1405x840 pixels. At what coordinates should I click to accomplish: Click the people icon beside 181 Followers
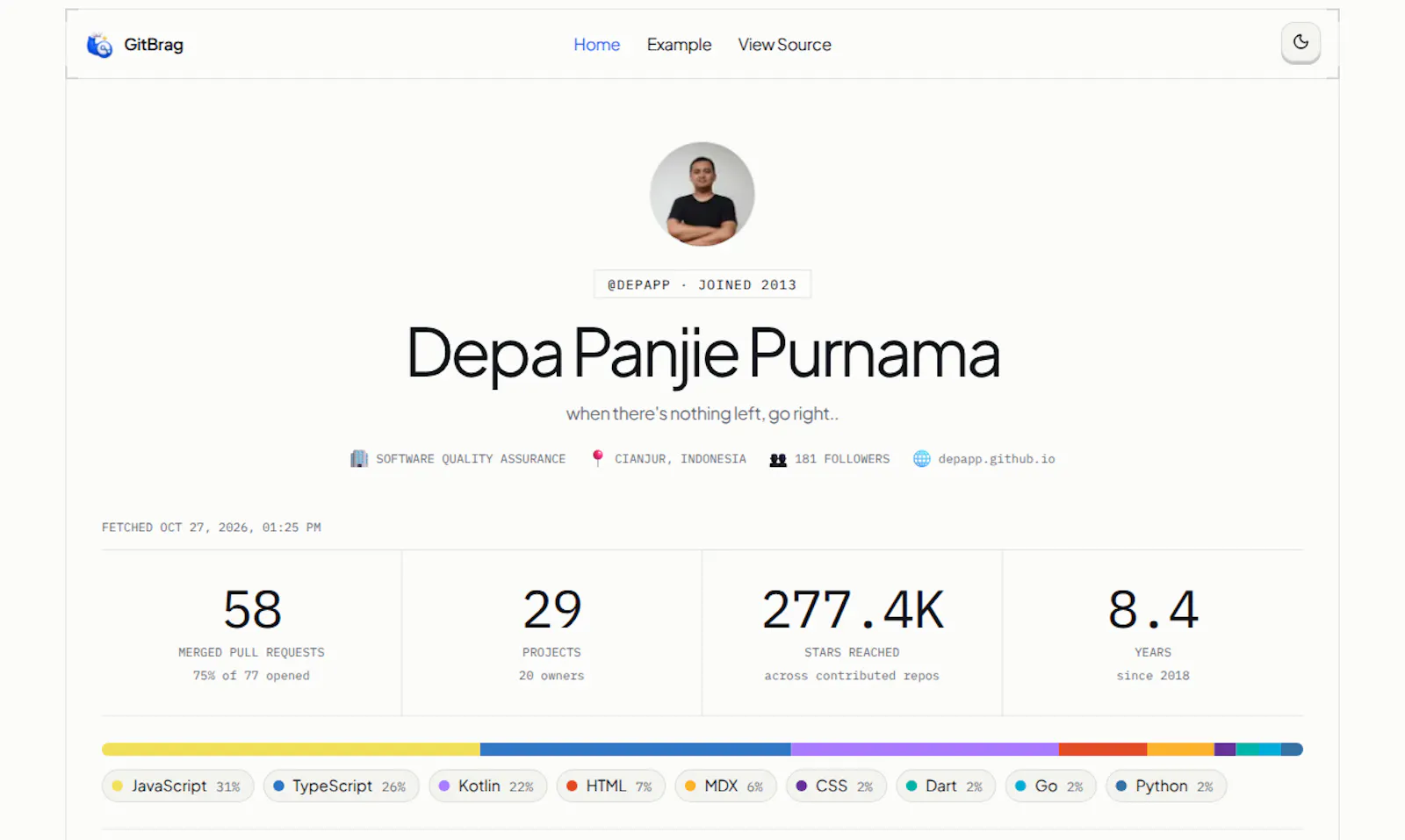pos(778,459)
